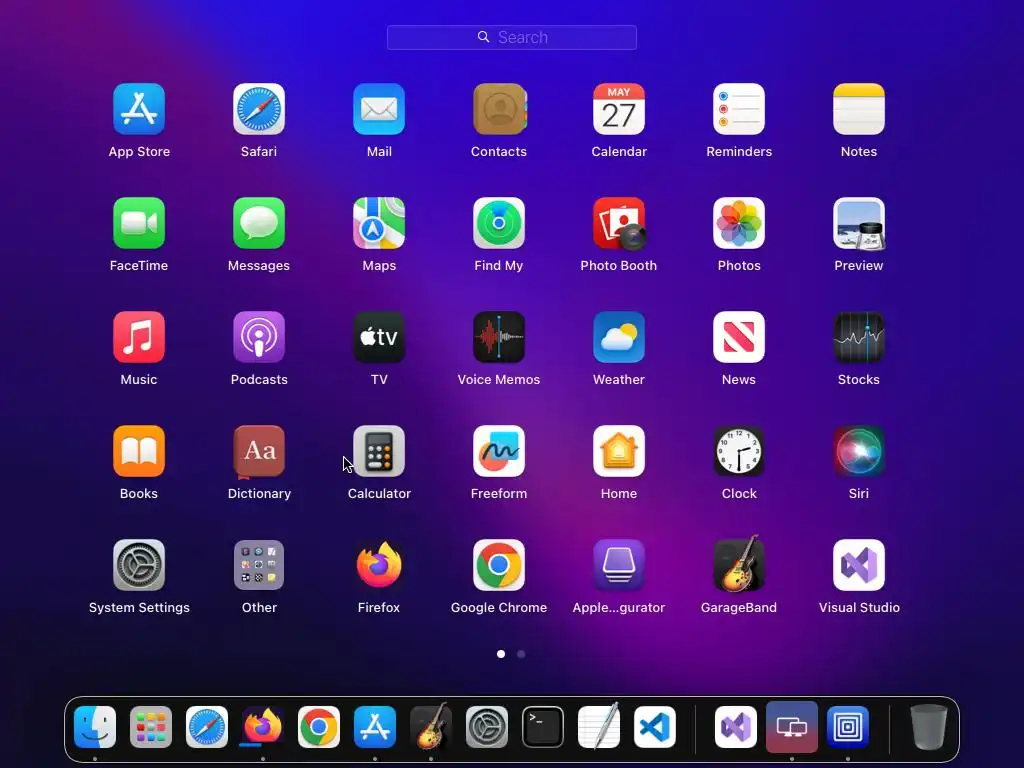Screen dimensions: 1024x768
Task: Open GarageBand from Launchpad grid
Action: [739, 564]
